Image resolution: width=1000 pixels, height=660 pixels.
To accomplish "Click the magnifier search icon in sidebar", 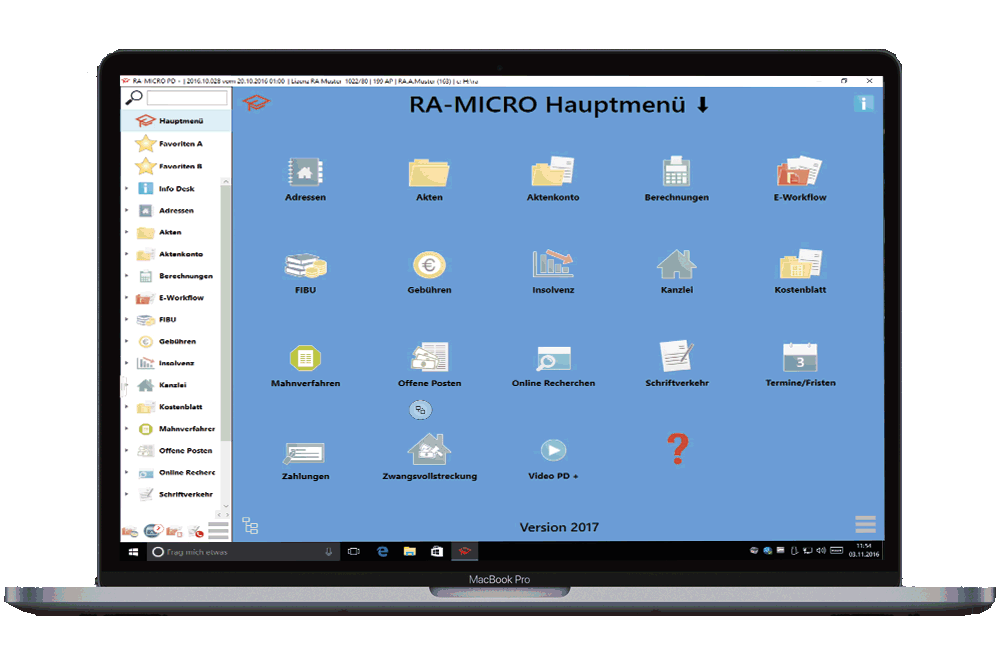I will [x=133, y=97].
